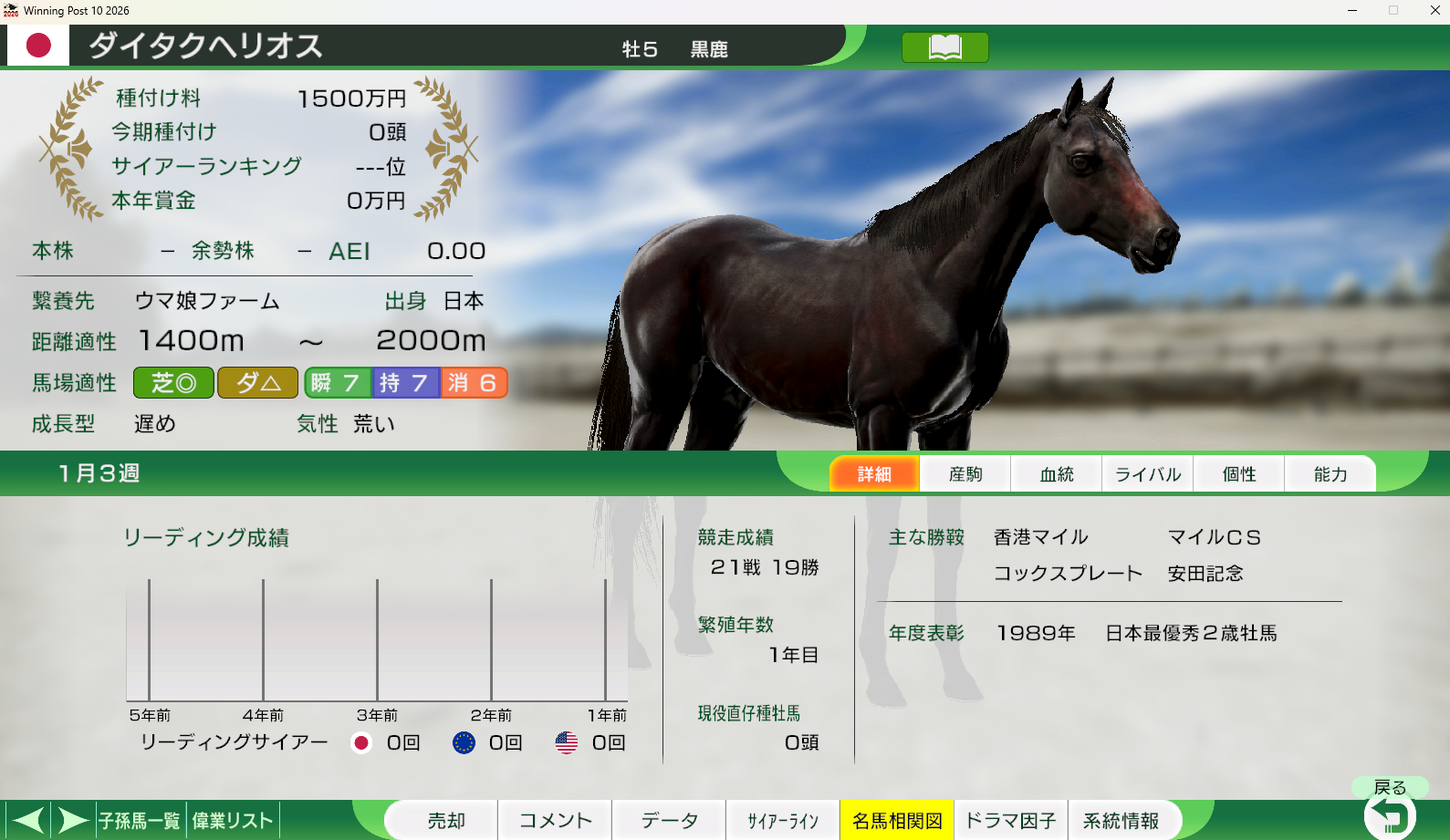The height and width of the screenshot is (840, 1450).
Task: Click the Japan flag beside the horse name
Action: (x=38, y=46)
